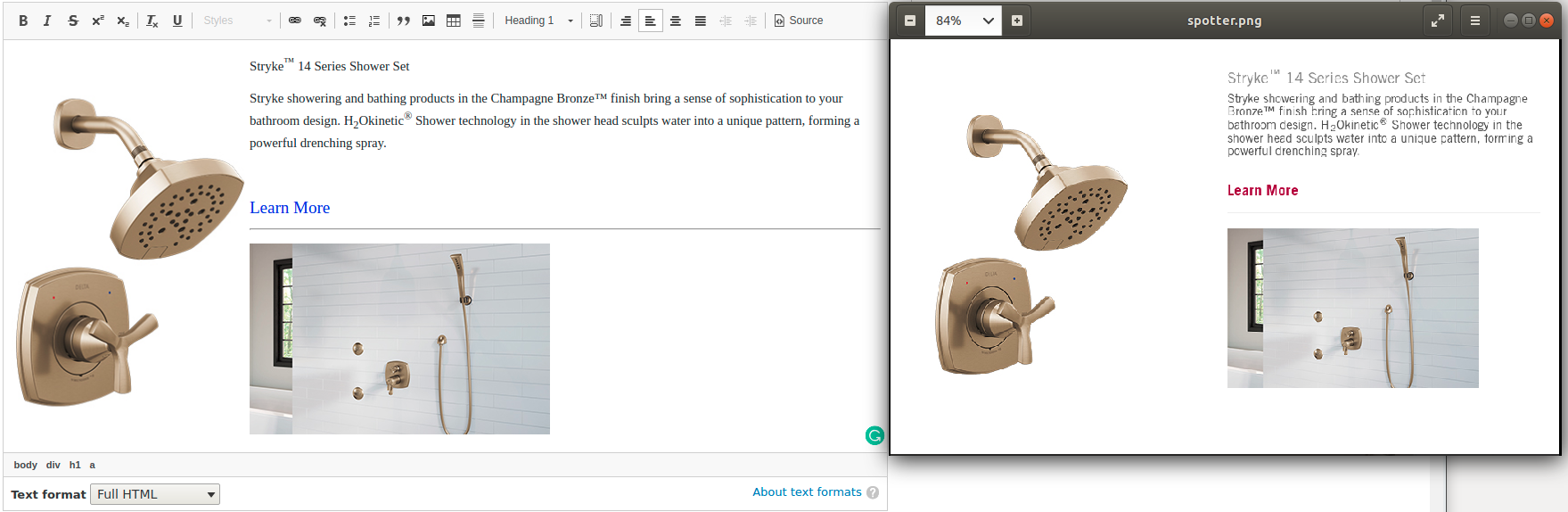The image size is (1568, 512).
Task: Click the active align left icon
Action: click(651, 21)
